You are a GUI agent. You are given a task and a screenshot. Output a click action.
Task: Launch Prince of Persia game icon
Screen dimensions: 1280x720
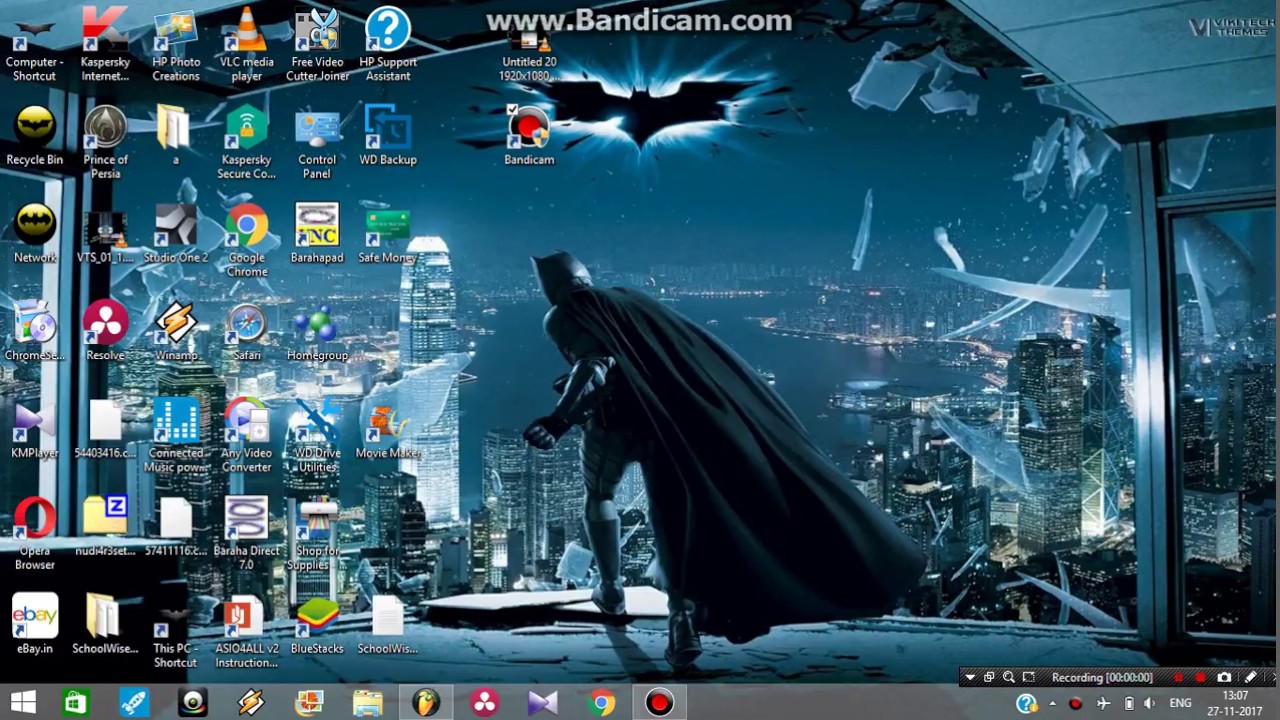105,142
